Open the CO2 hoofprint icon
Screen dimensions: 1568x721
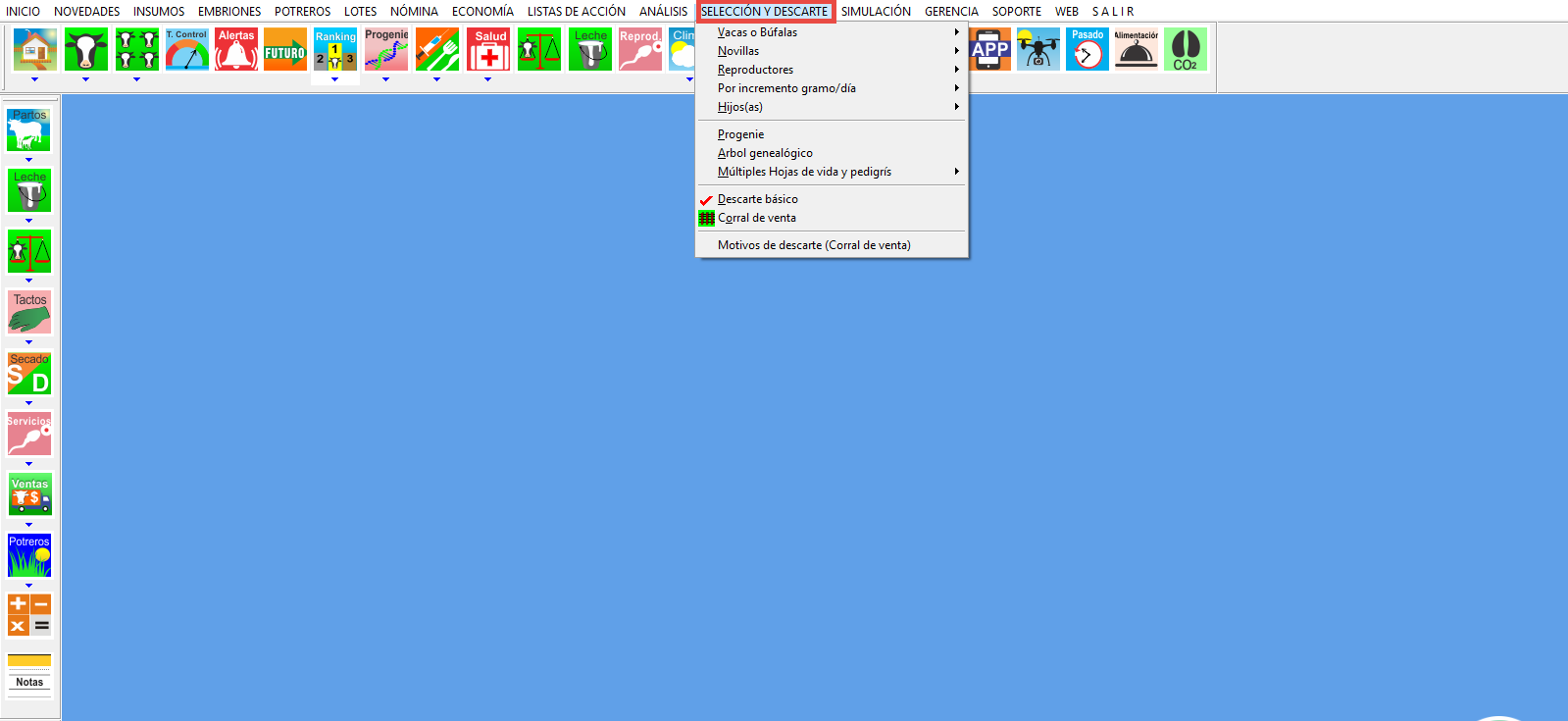pyautogui.click(x=1186, y=49)
